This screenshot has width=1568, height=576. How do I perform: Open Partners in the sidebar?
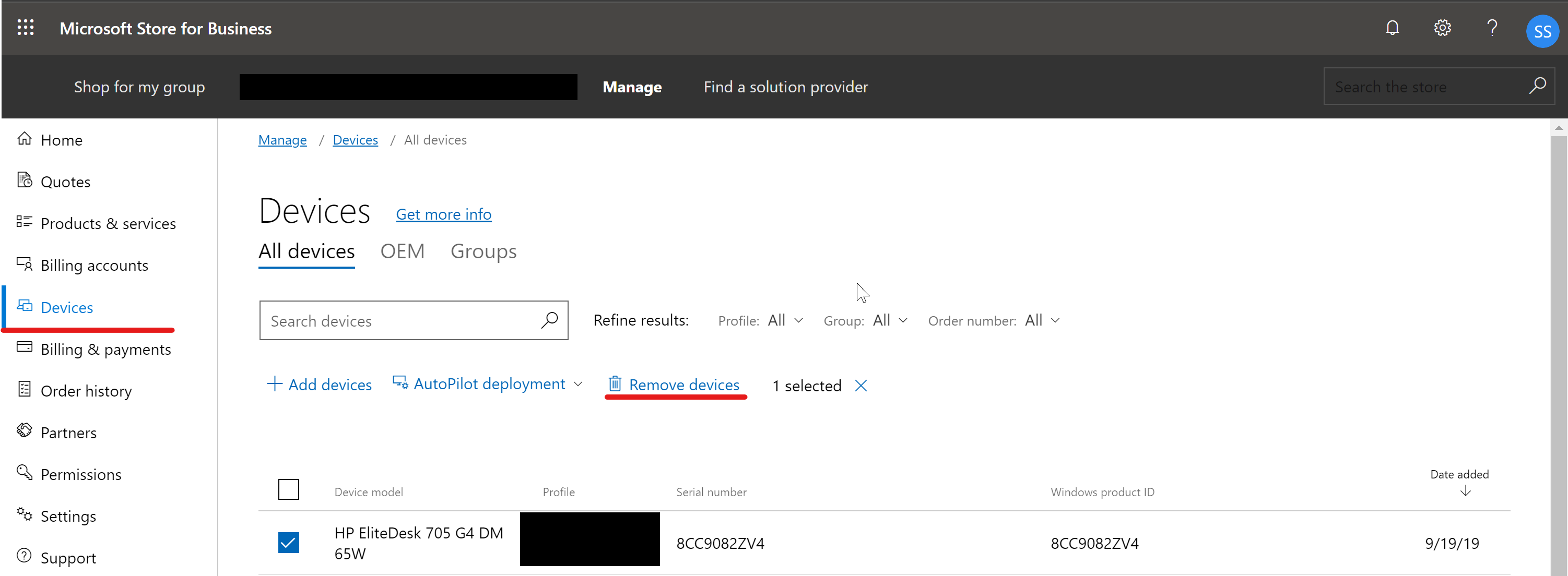coord(69,433)
